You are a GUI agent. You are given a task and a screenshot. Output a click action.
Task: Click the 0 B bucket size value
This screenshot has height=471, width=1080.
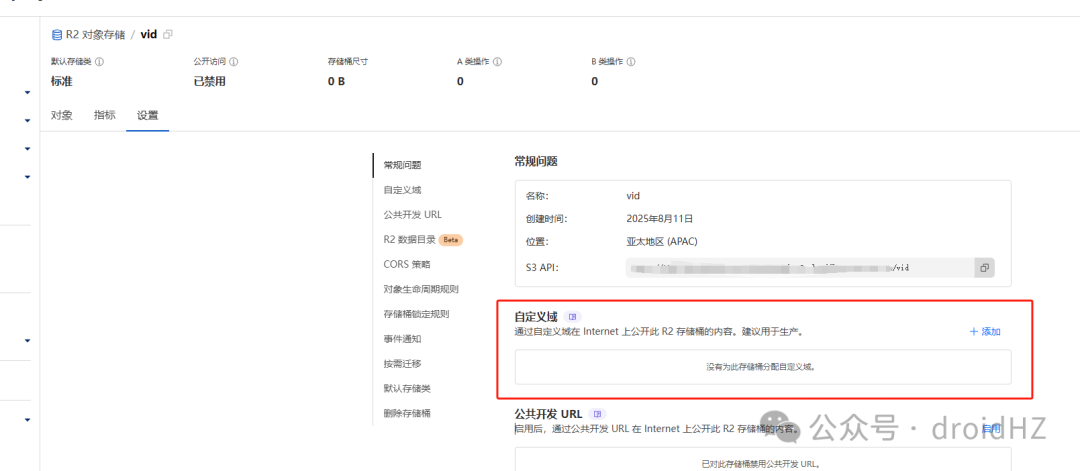point(336,81)
